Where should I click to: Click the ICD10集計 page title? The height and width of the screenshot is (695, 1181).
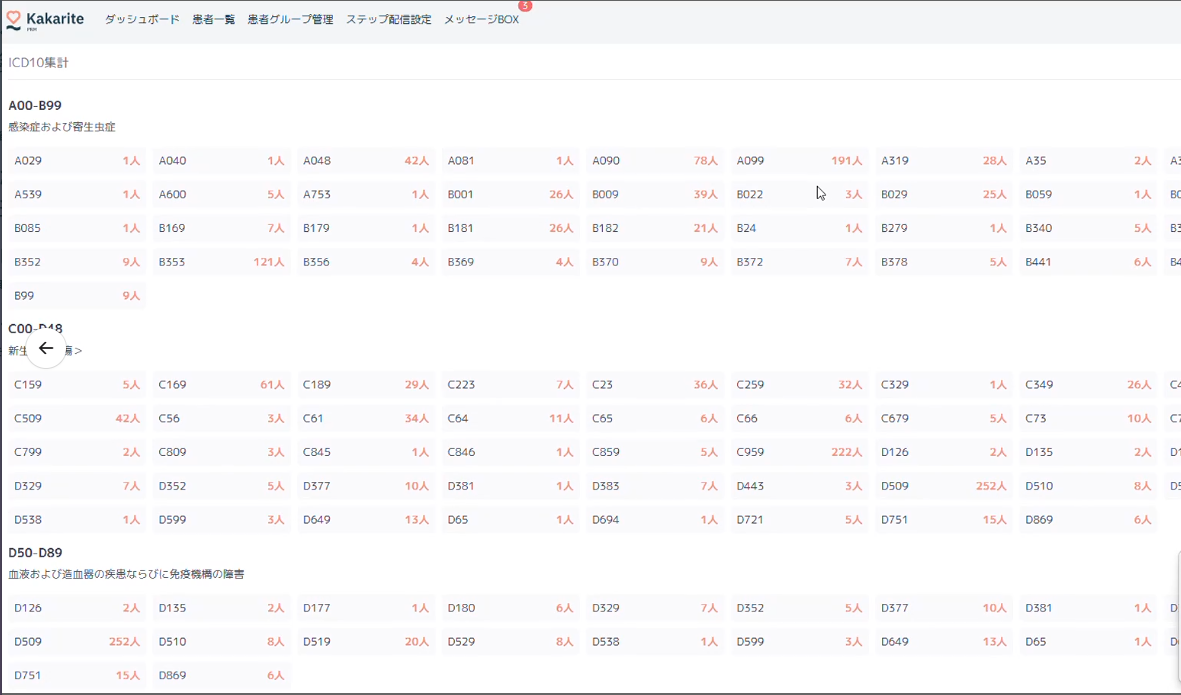point(38,62)
